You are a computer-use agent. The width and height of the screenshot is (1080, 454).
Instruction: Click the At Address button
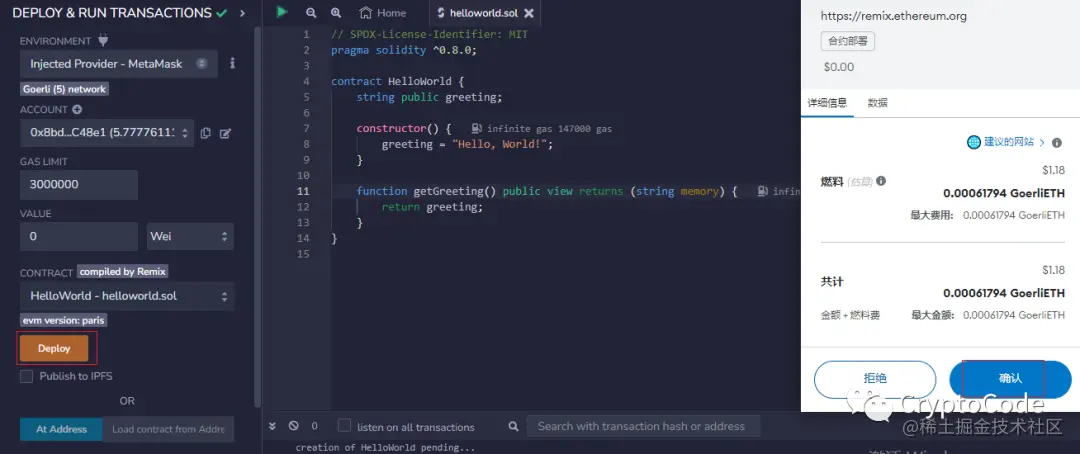coord(61,429)
